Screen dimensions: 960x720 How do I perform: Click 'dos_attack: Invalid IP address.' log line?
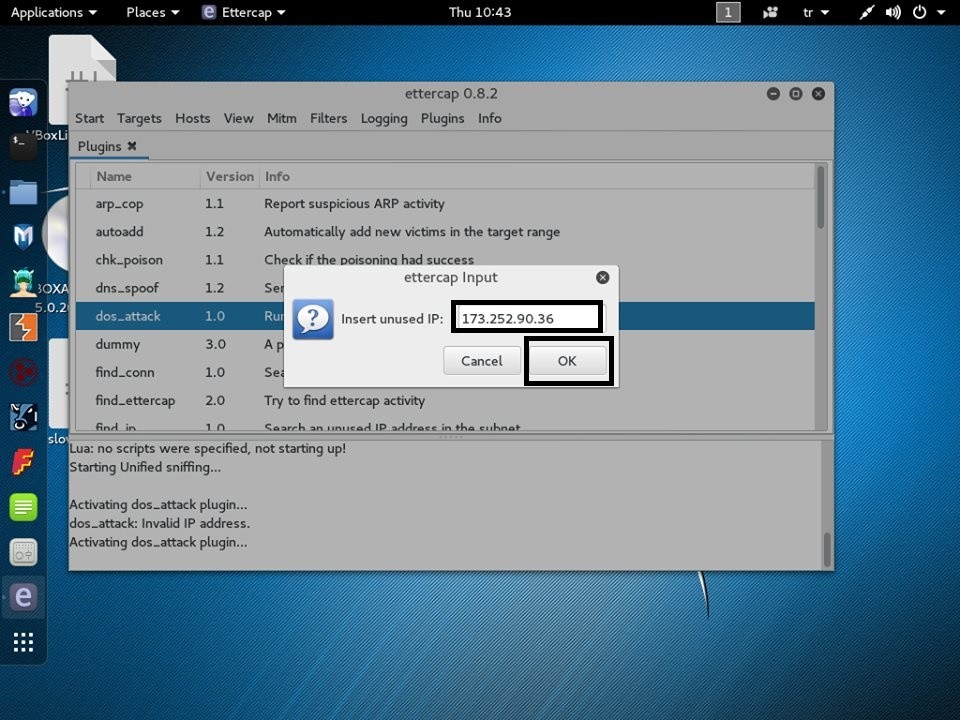click(160, 523)
